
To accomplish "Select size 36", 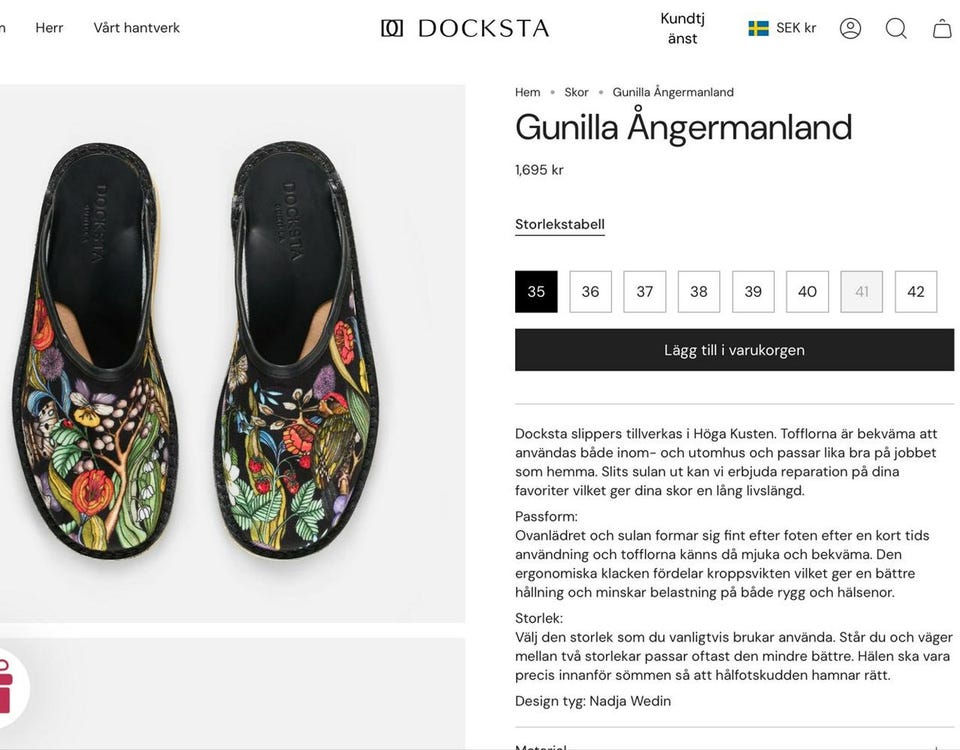I will click(x=591, y=292).
